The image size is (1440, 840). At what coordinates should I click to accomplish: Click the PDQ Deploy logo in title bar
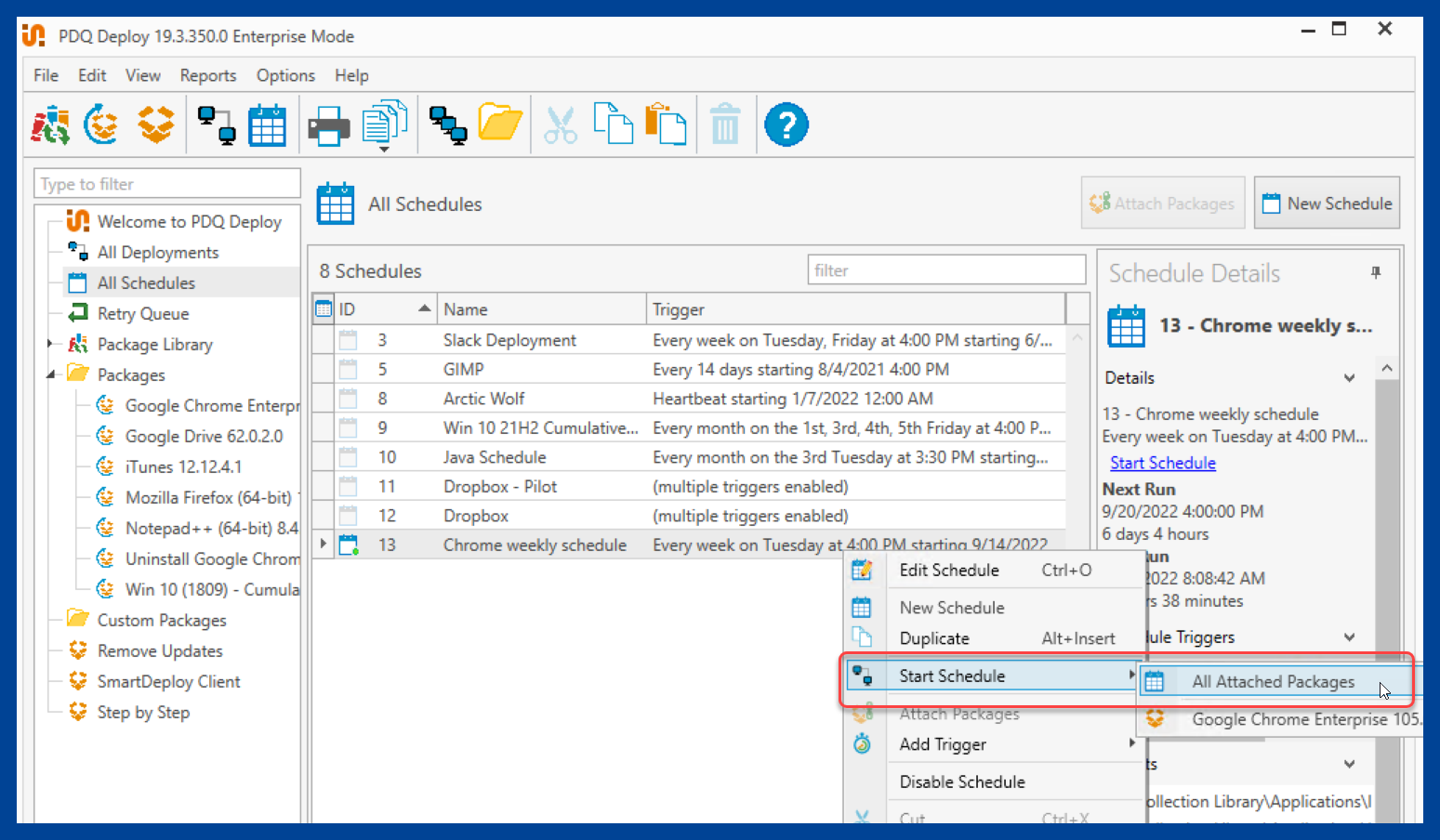[34, 35]
